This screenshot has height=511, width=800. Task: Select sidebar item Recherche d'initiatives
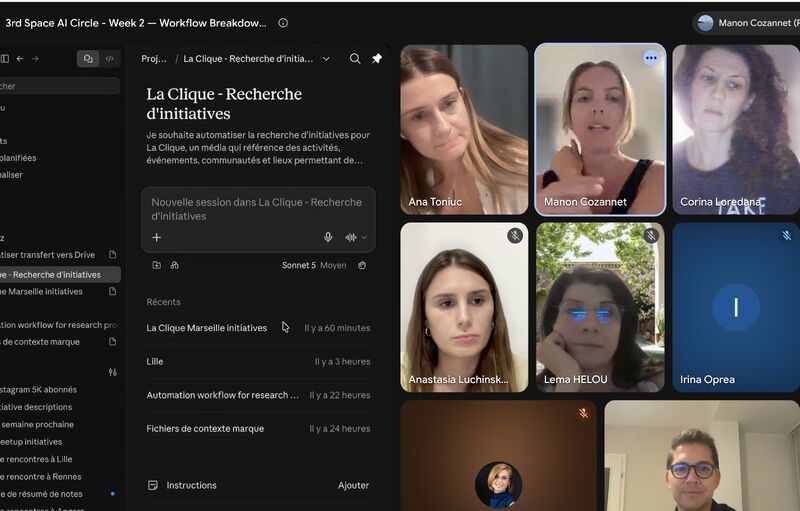(60, 274)
